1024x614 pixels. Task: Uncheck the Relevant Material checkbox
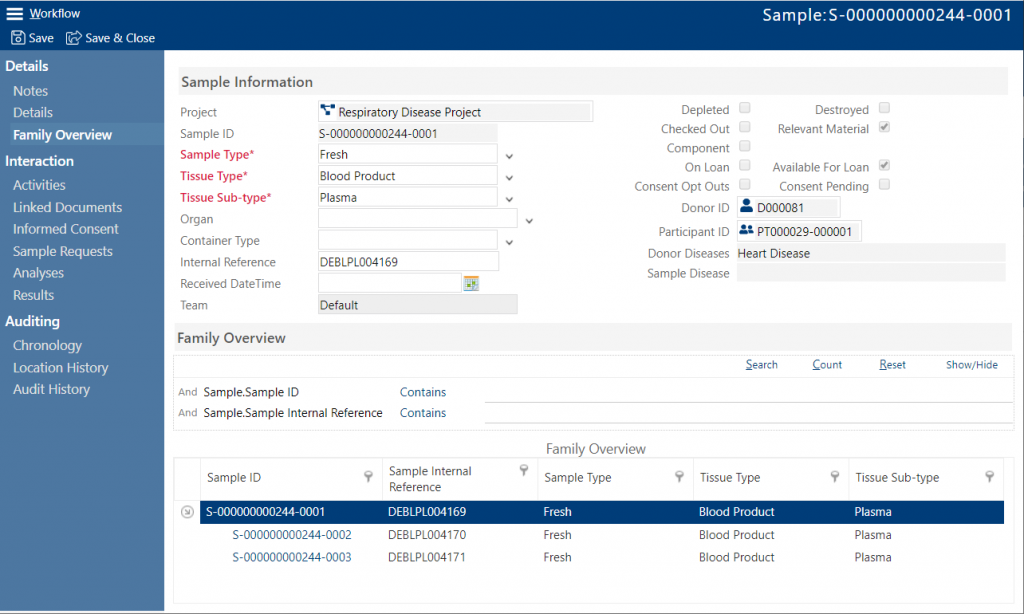(x=884, y=128)
